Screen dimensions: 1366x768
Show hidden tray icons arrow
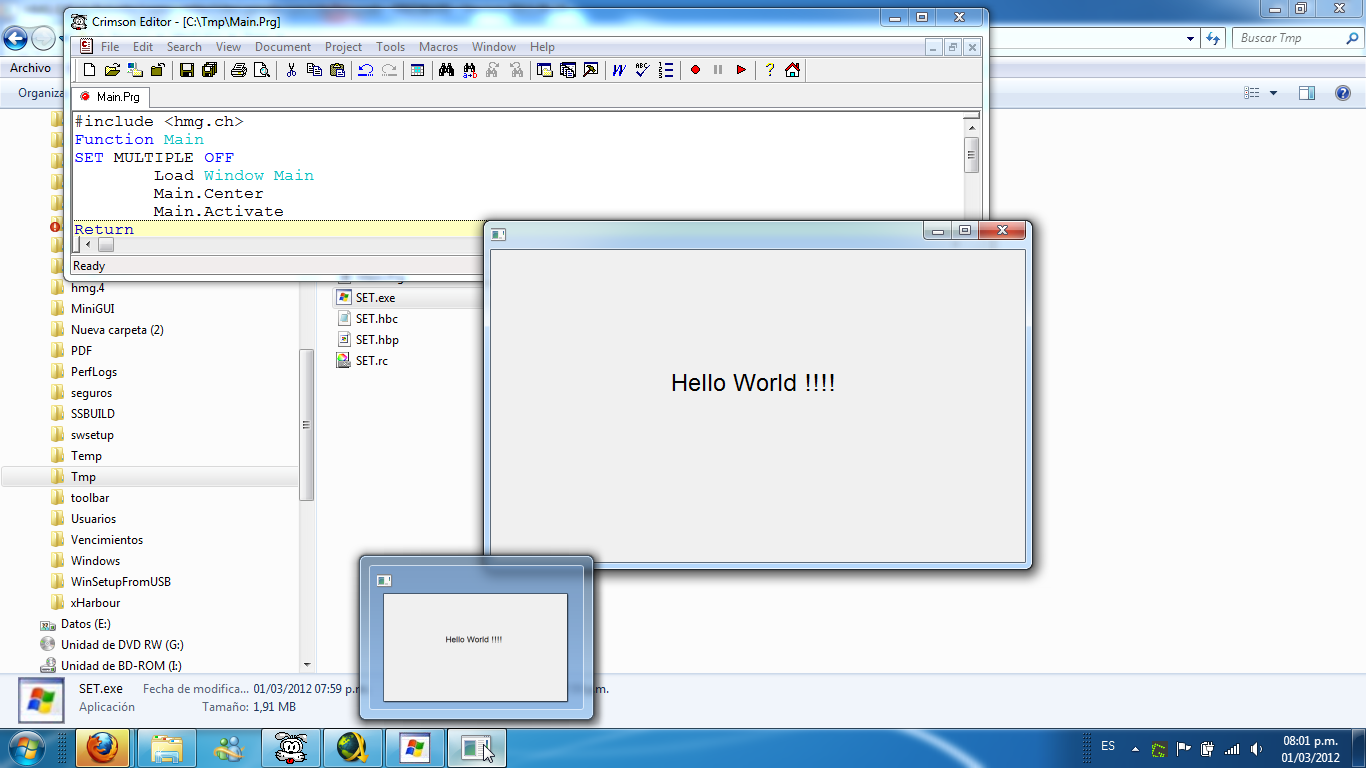point(1135,748)
